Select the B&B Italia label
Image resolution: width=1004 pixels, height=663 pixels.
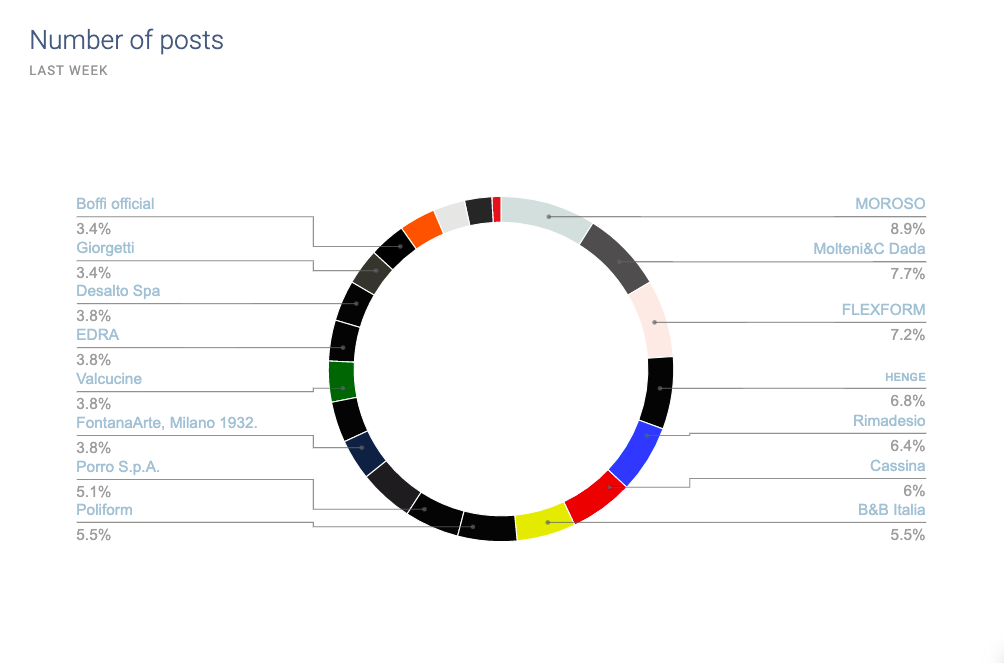891,510
